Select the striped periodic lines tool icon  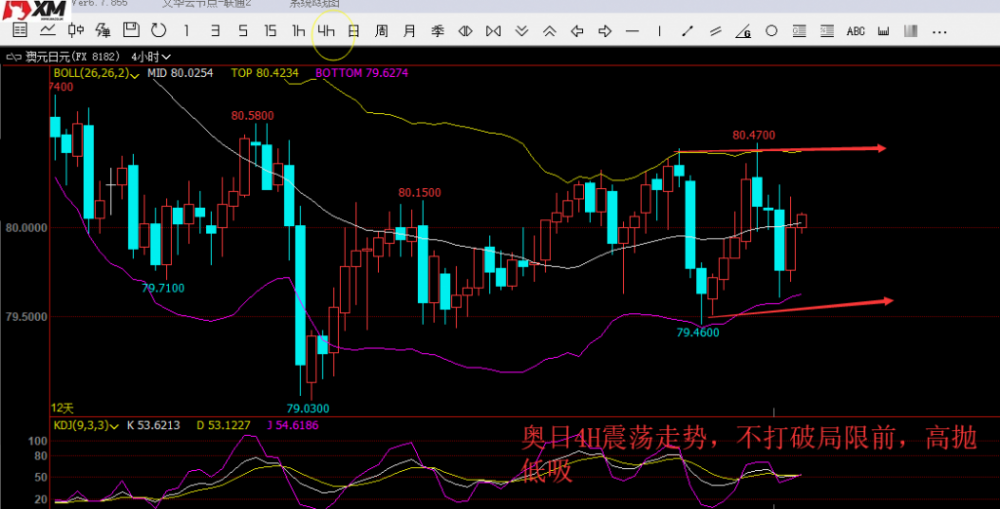(x=911, y=31)
